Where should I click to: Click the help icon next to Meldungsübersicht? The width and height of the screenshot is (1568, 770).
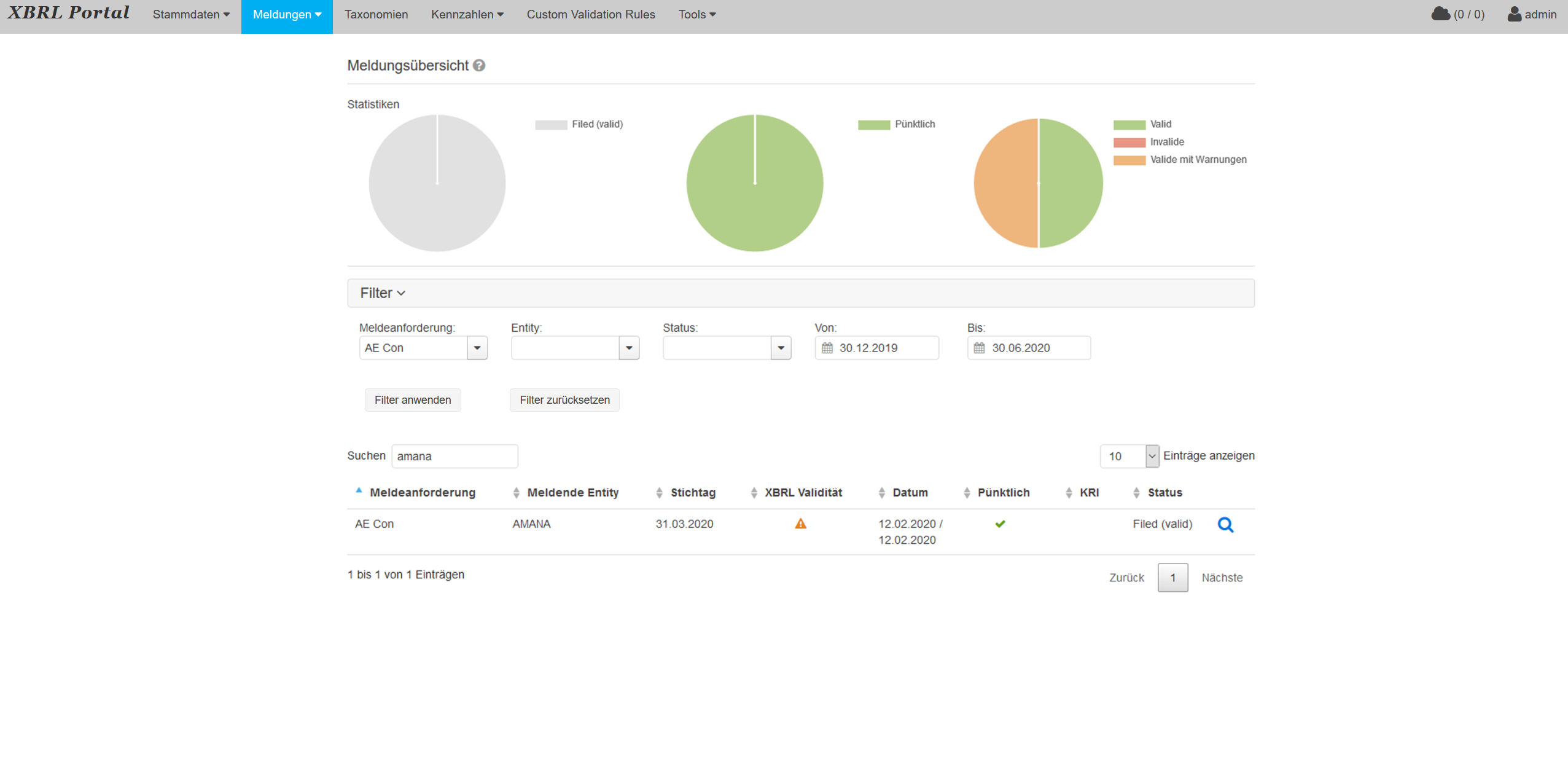pyautogui.click(x=480, y=65)
